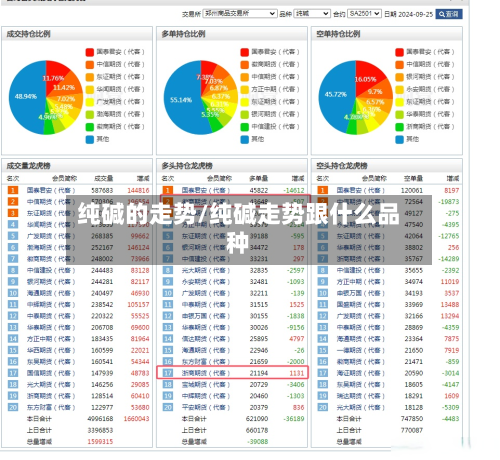Click increase value 144816
Screen dimensions: 500x460
138,190
